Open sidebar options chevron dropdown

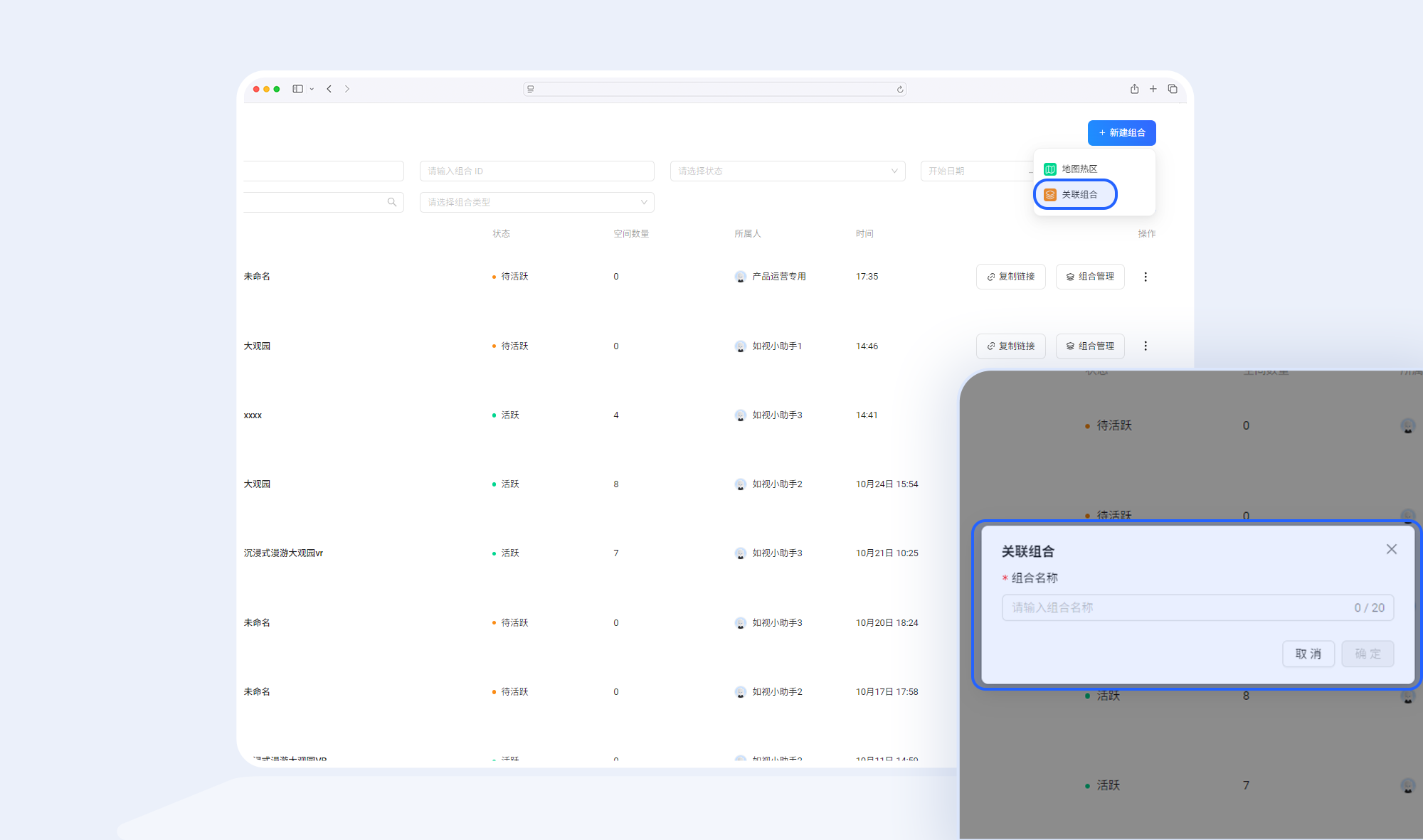pos(312,90)
